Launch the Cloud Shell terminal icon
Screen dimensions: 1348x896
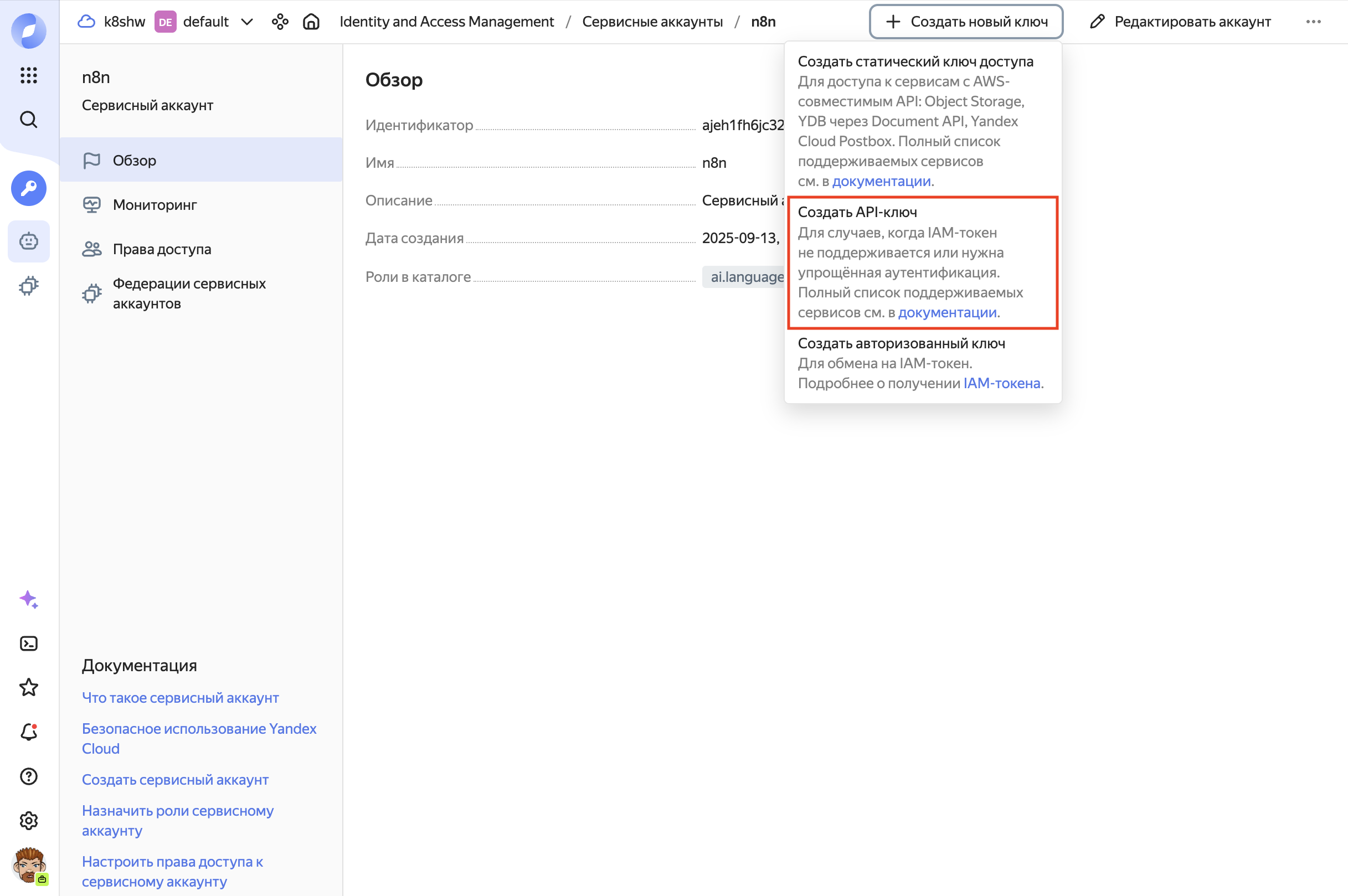click(29, 643)
